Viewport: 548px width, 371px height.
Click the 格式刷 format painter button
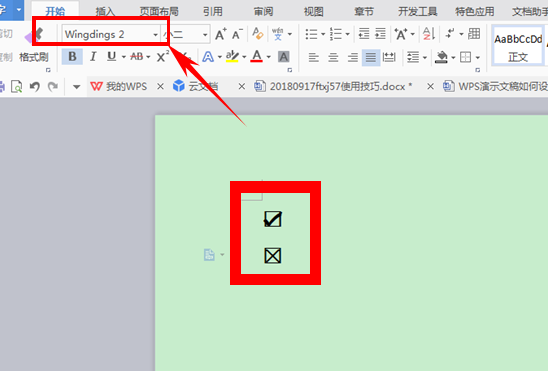click(x=34, y=57)
